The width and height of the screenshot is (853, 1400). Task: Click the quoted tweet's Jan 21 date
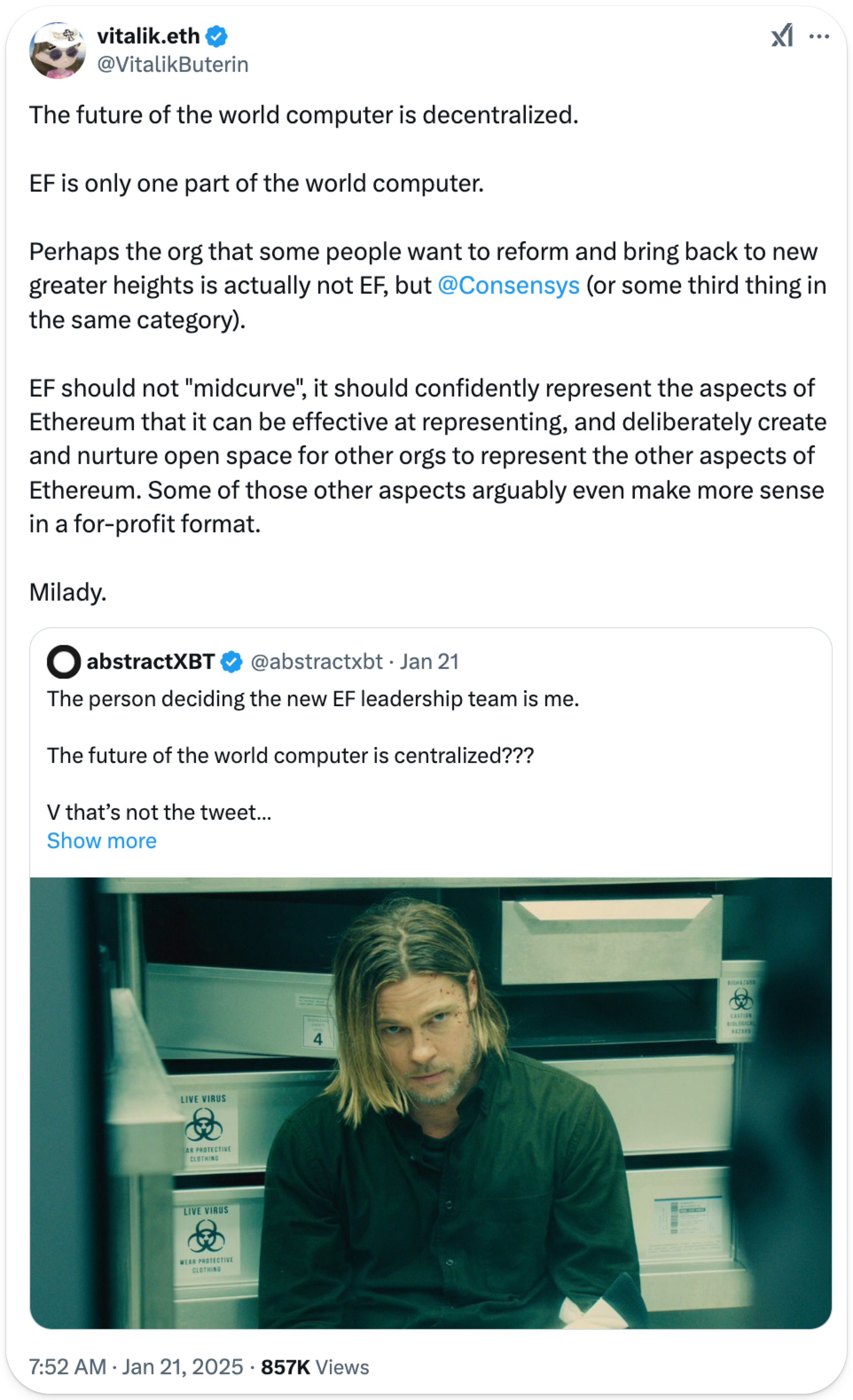(x=429, y=662)
